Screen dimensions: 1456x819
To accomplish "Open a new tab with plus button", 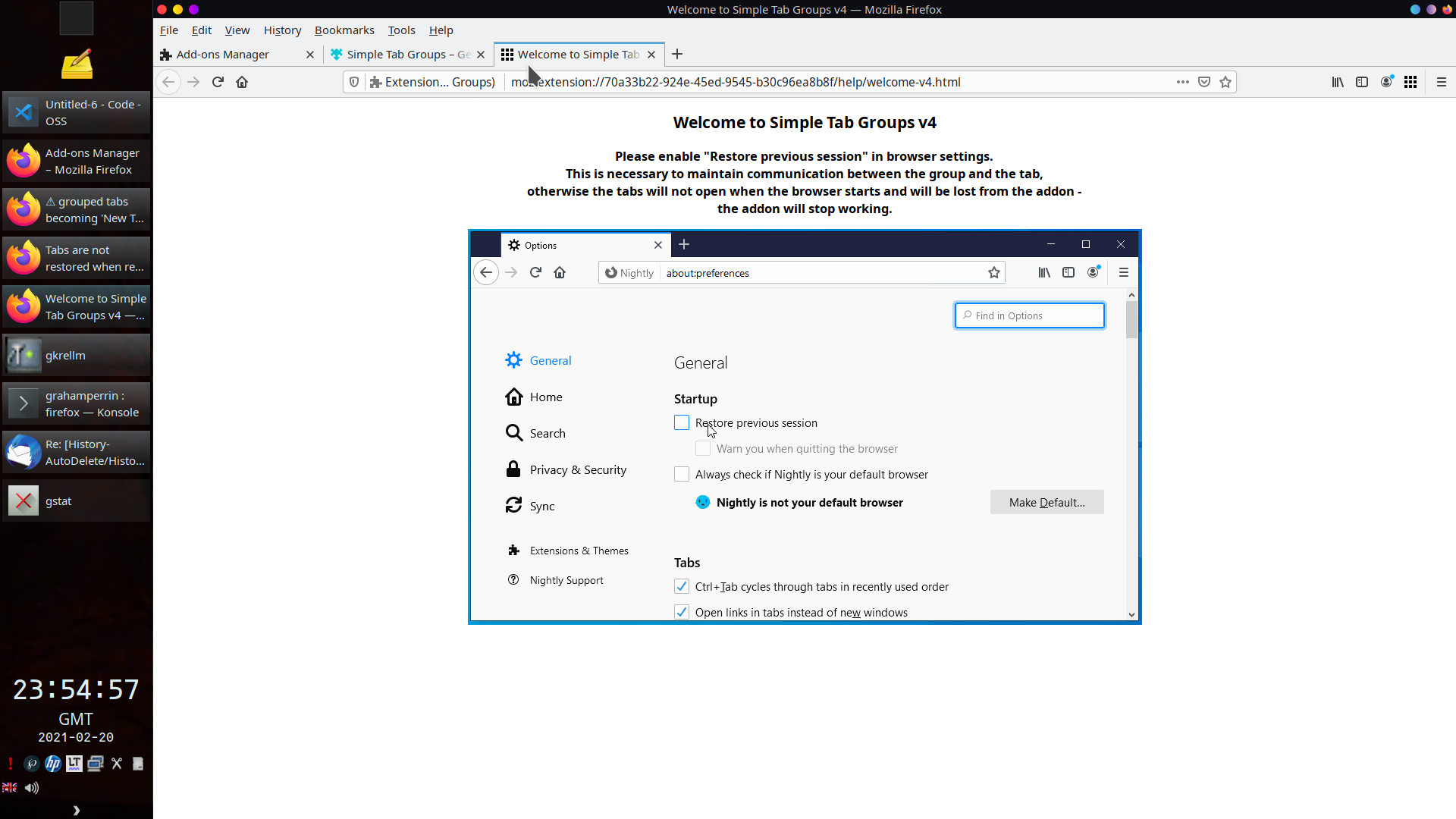I will coord(677,54).
